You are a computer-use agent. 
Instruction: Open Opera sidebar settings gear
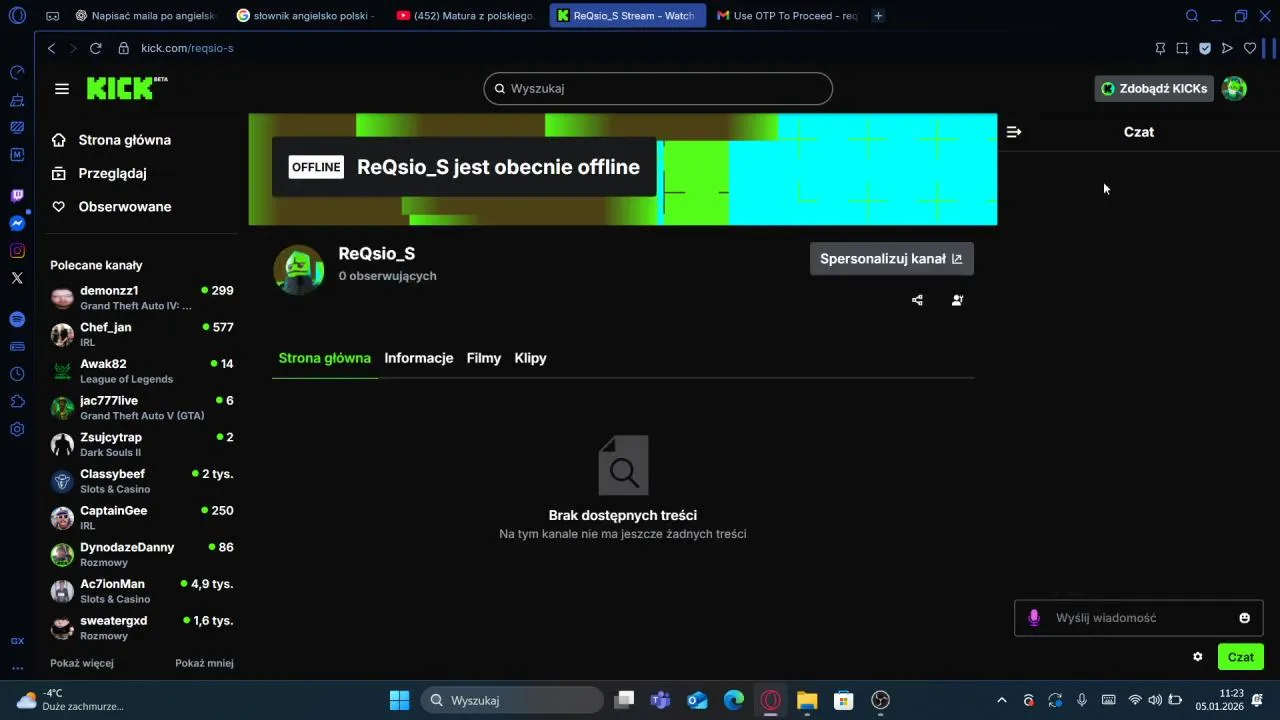(x=17, y=429)
